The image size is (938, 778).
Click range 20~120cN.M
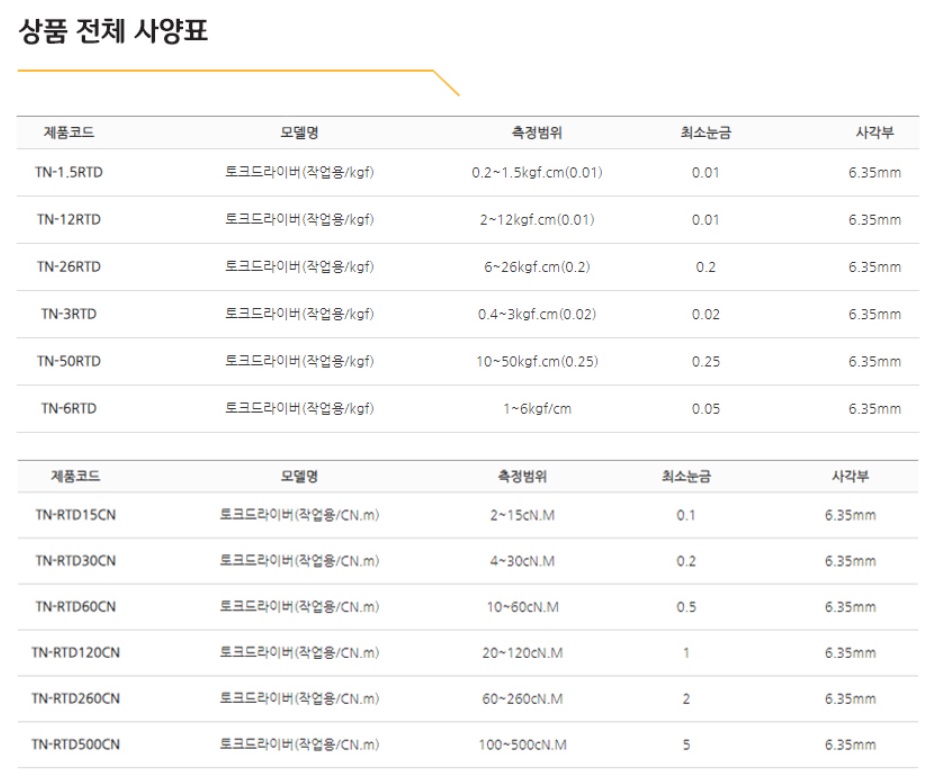pos(522,653)
